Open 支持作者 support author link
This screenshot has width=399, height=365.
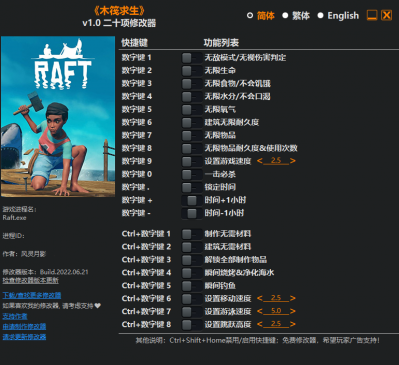(x=15, y=316)
